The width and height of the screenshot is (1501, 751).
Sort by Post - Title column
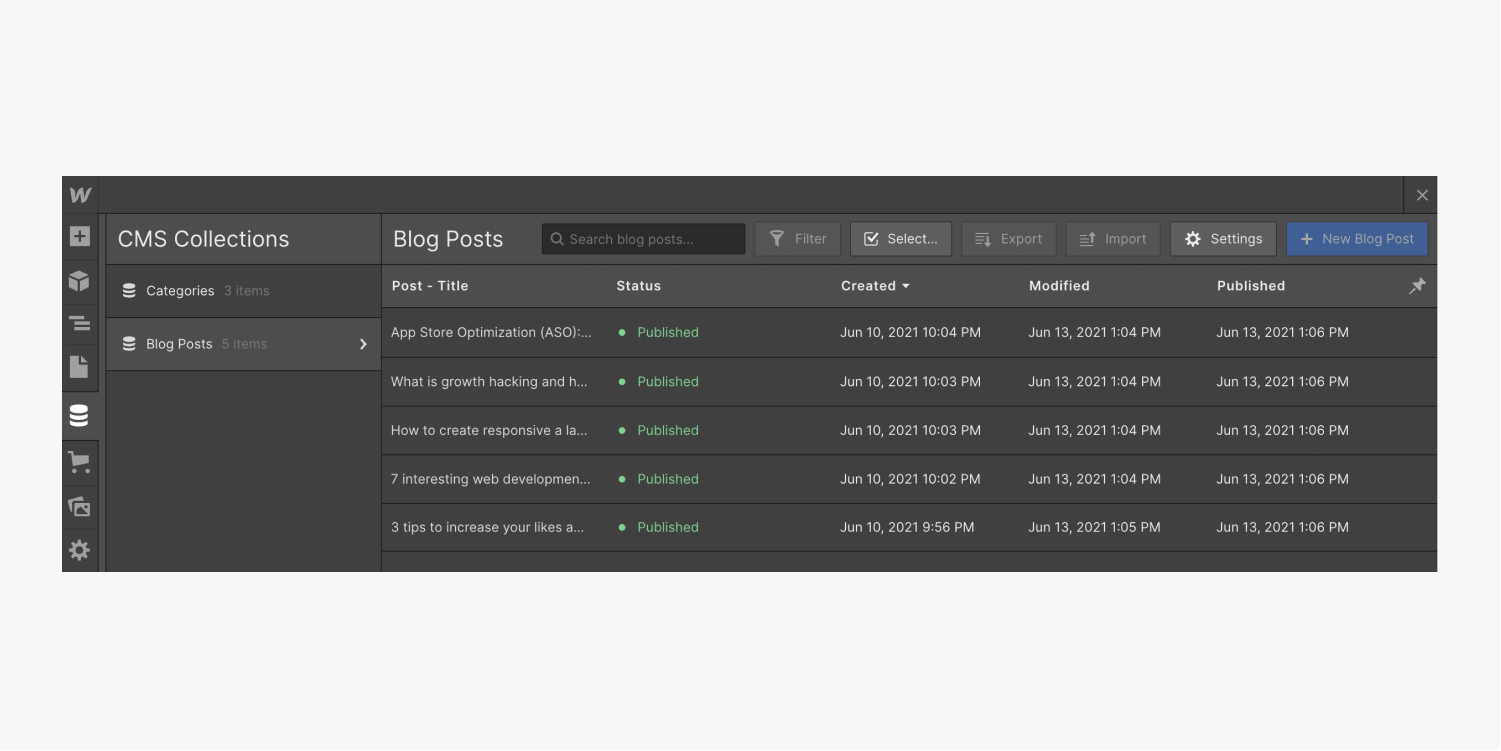pyautogui.click(x=430, y=286)
